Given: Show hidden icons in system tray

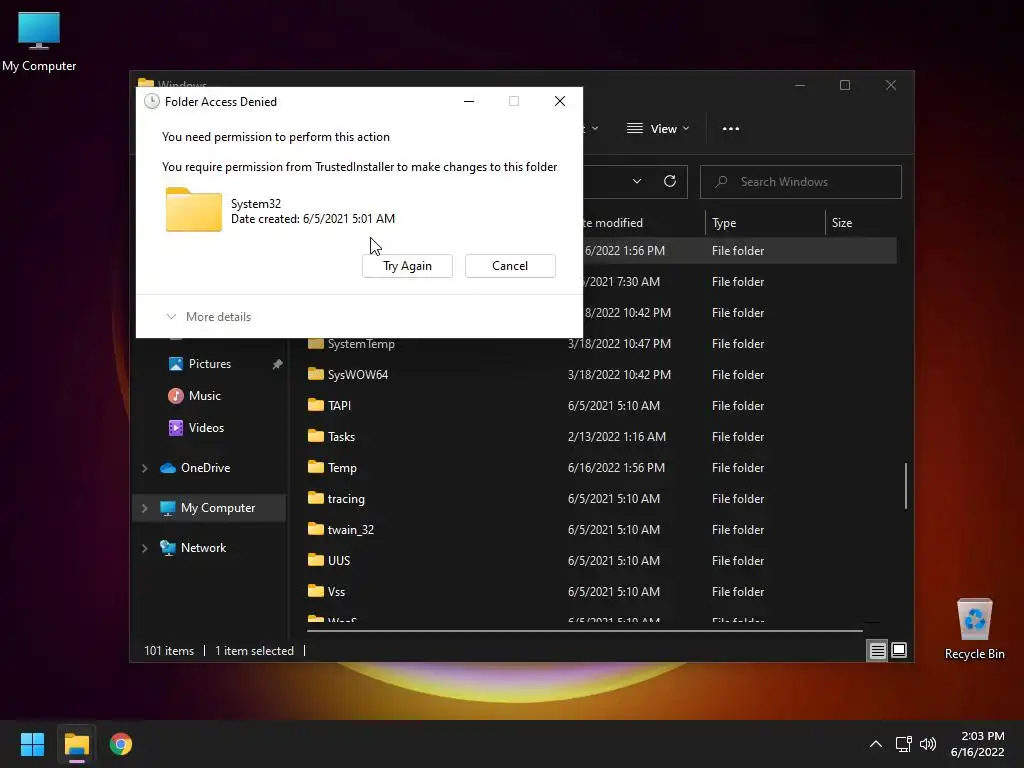Looking at the screenshot, I should click(876, 744).
